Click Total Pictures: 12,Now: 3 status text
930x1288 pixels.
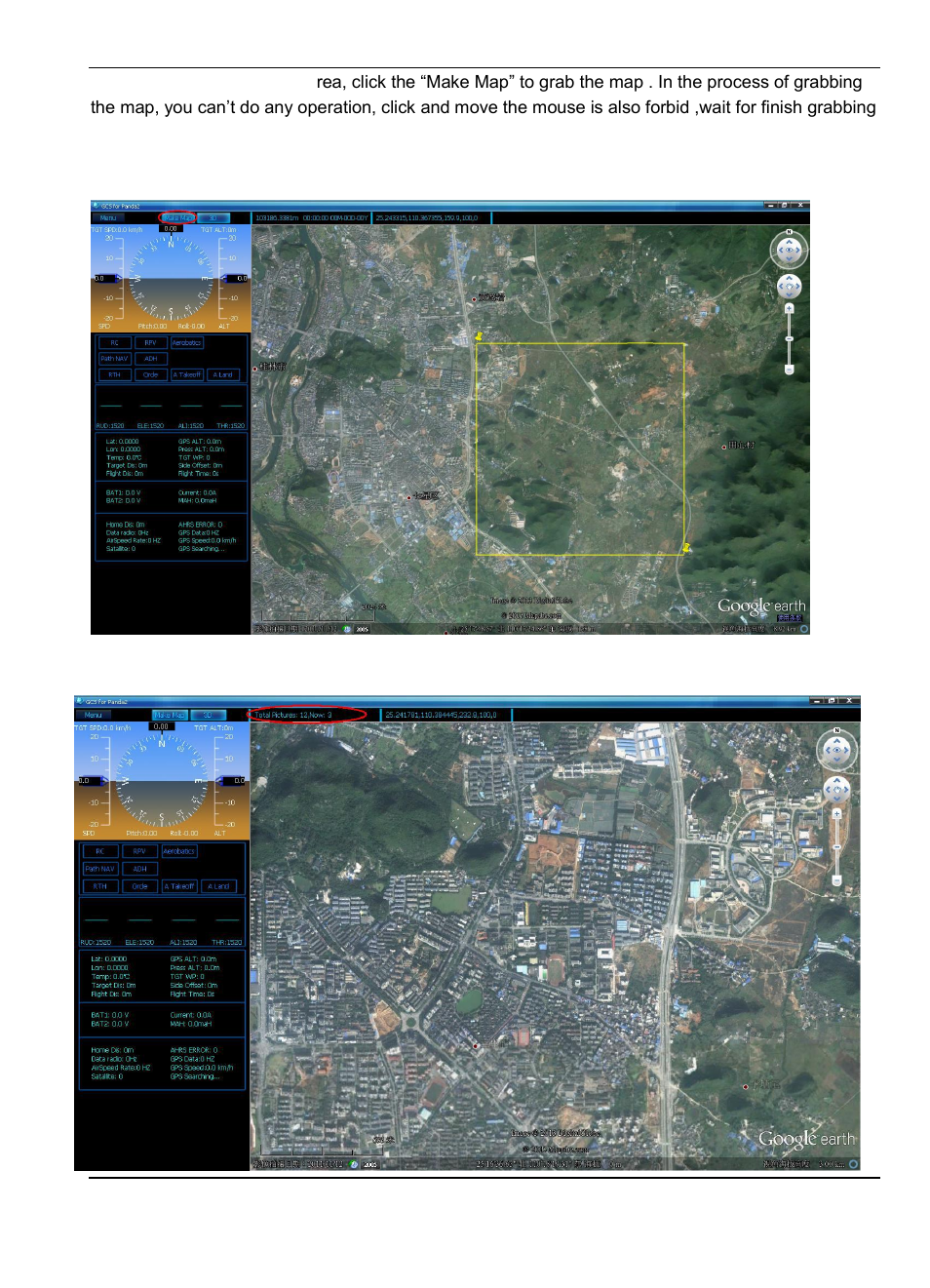(293, 716)
